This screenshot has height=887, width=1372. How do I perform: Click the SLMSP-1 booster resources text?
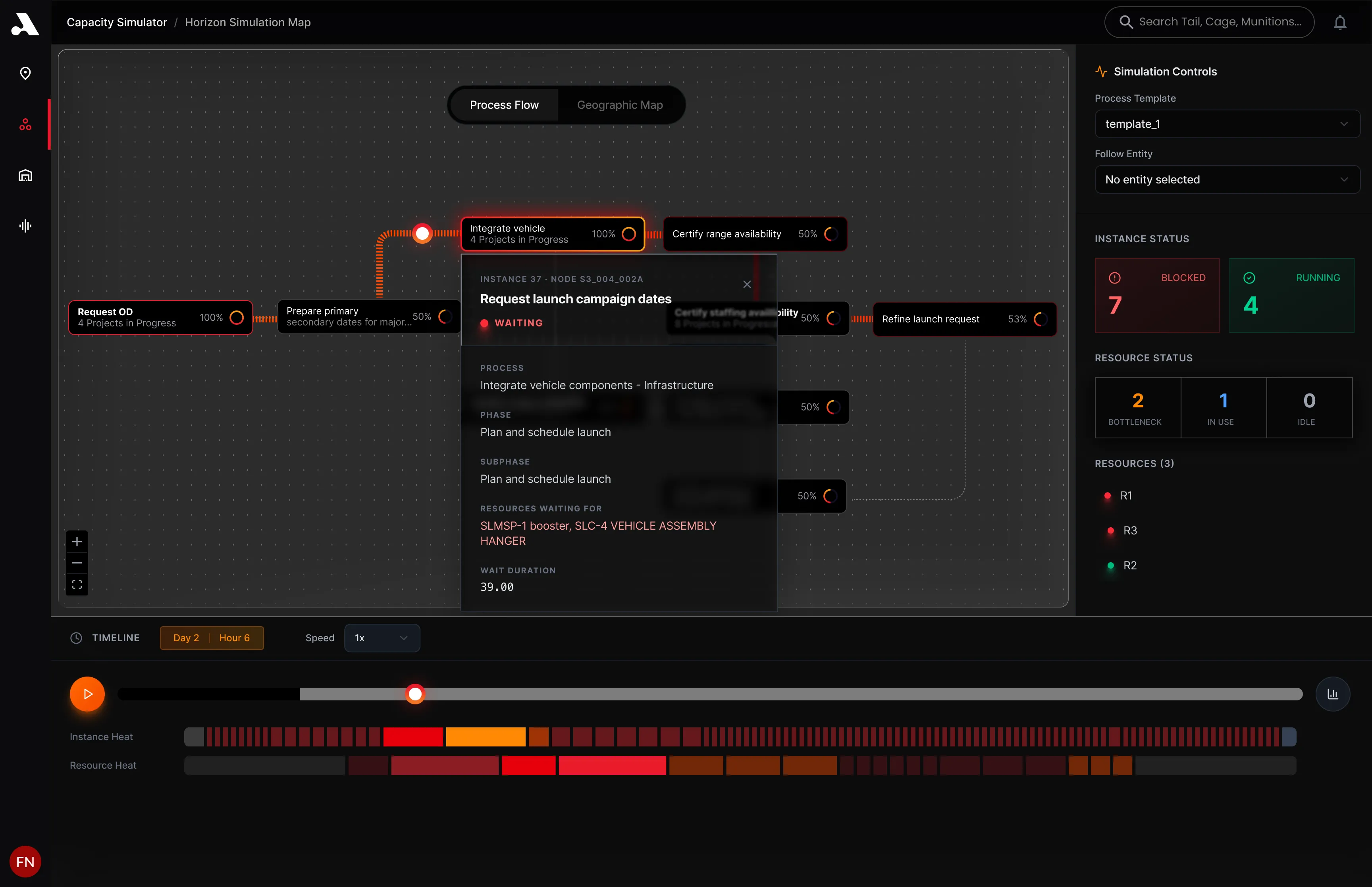(598, 533)
